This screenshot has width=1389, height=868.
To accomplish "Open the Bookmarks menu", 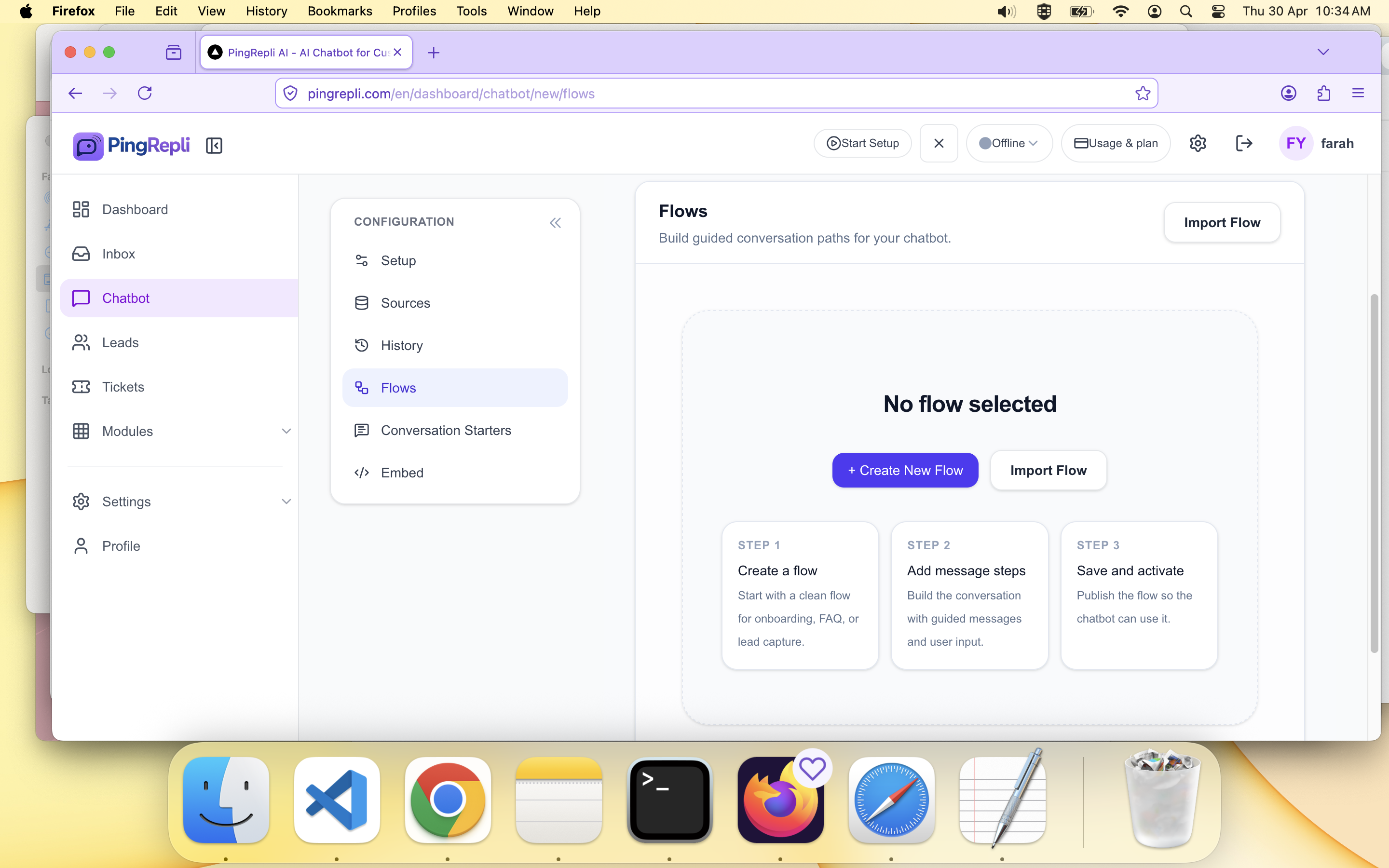I will pos(339,11).
